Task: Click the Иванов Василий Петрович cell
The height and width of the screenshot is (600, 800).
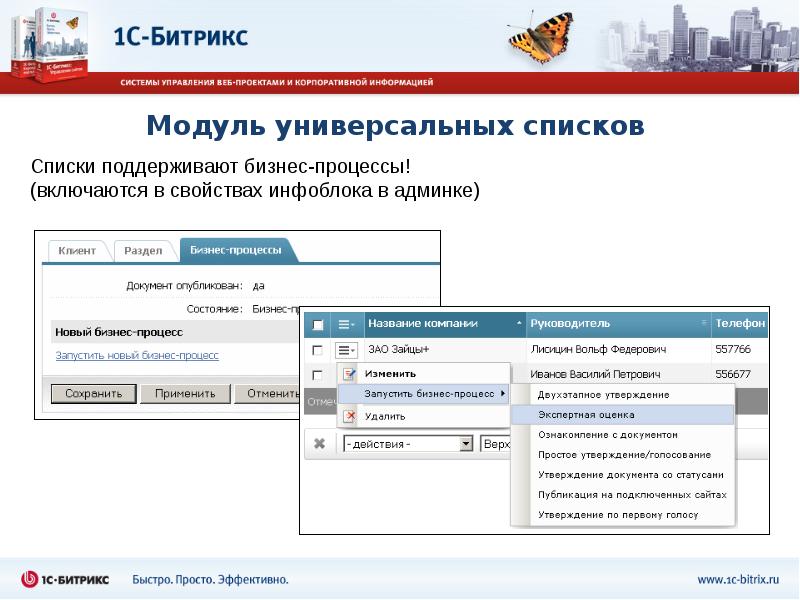Action: pos(595,374)
